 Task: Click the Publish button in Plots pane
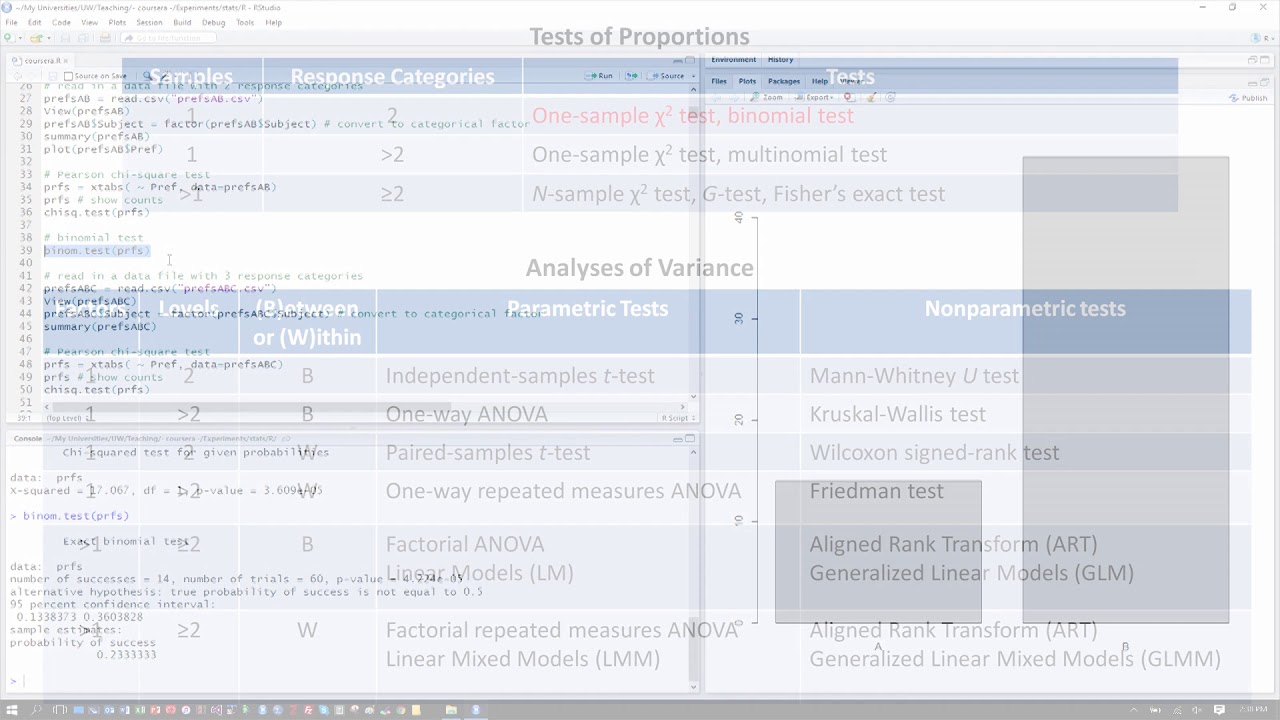1248,98
